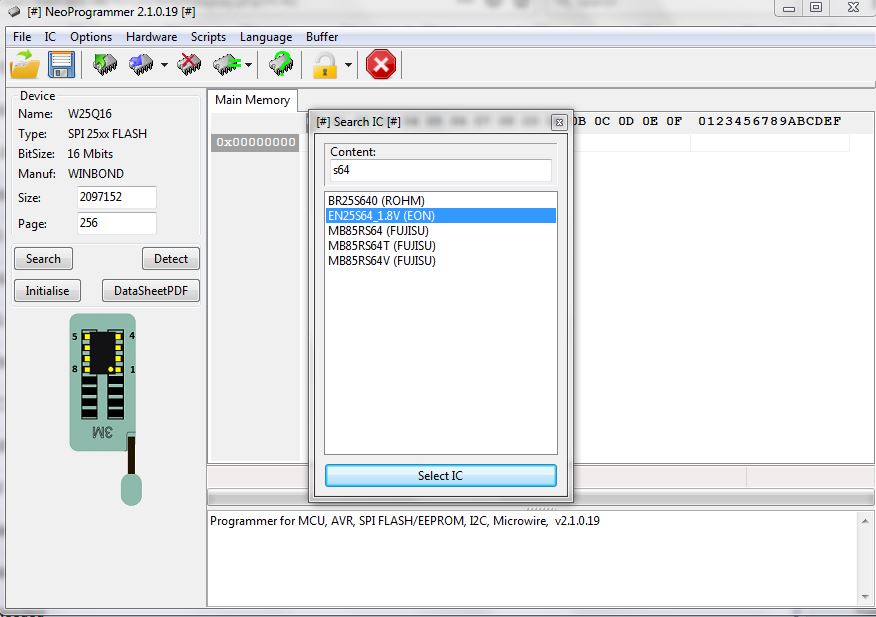Open the Hardware menu
The height and width of the screenshot is (617, 876).
pyautogui.click(x=151, y=37)
